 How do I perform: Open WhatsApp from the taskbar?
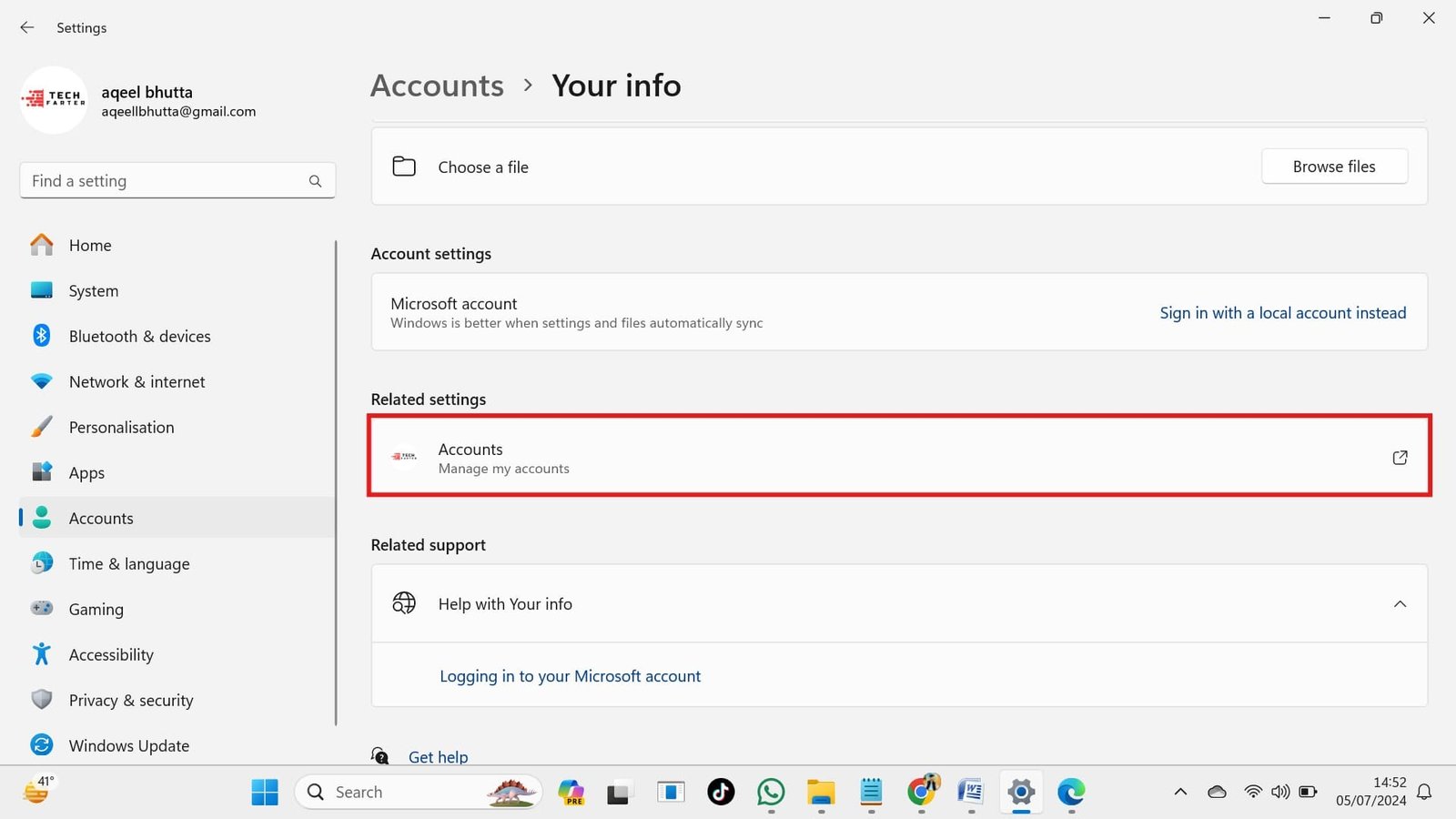(771, 792)
